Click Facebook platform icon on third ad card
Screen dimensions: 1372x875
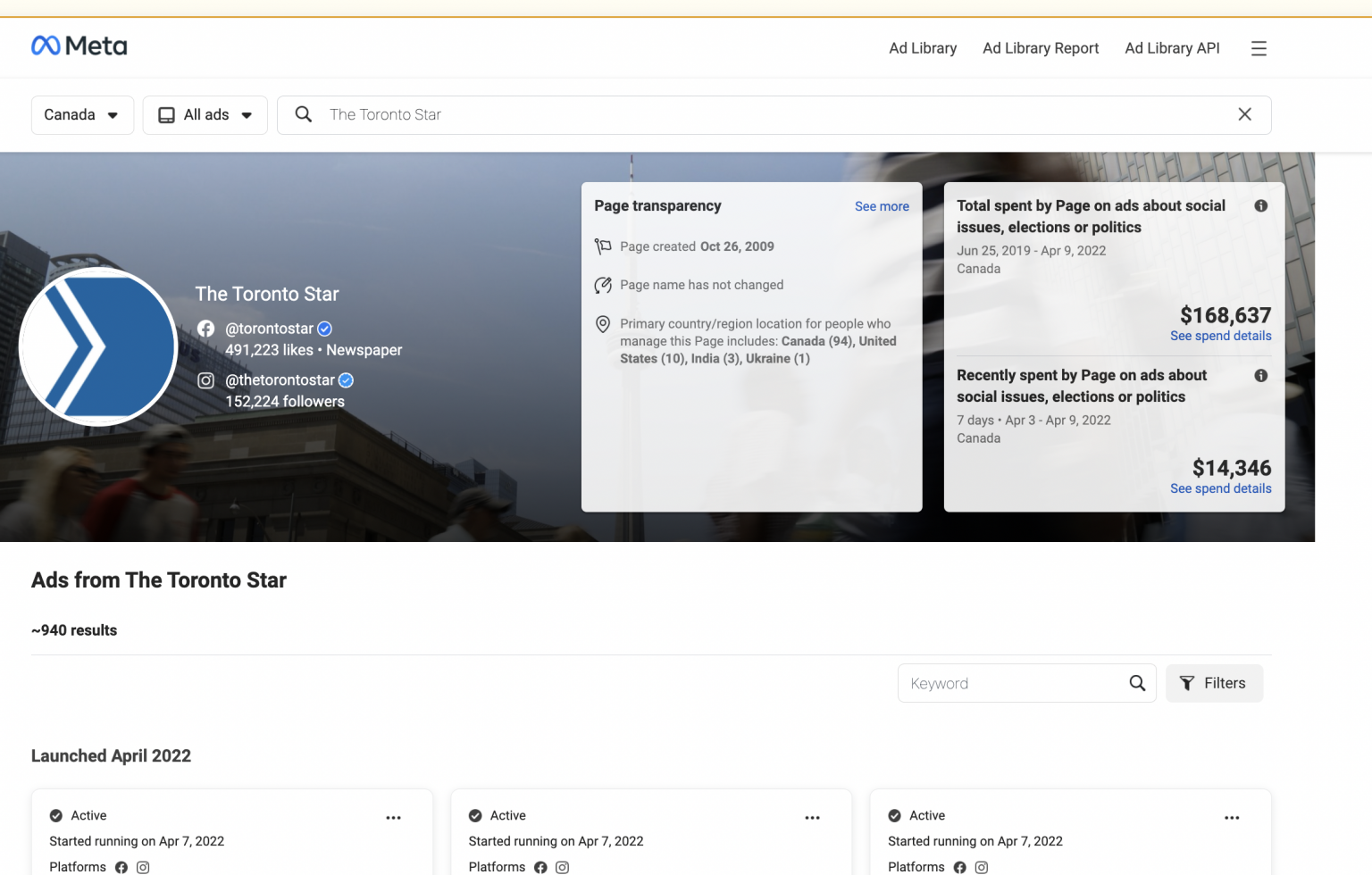[x=960, y=867]
